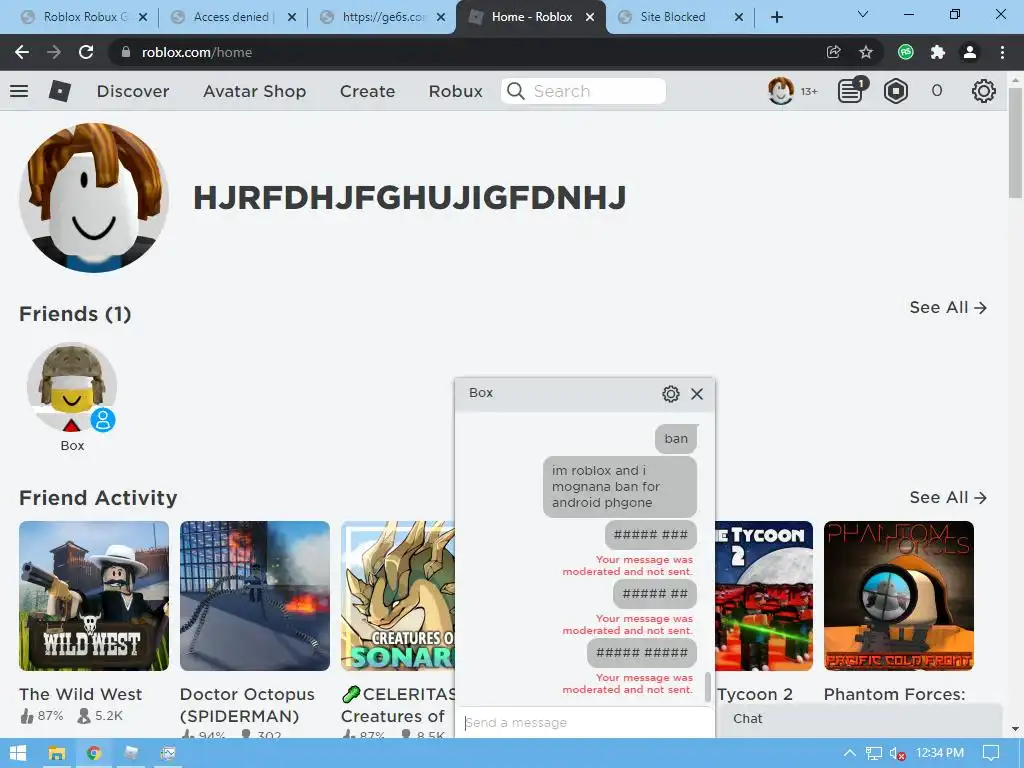The height and width of the screenshot is (768, 1024).
Task: Open File Explorer from taskbar
Action: click(x=57, y=753)
